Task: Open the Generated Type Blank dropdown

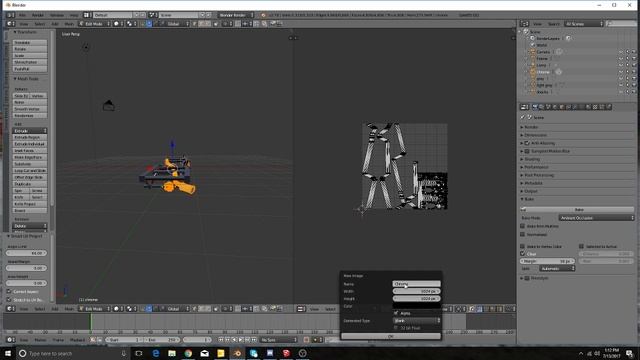Action: tap(416, 321)
